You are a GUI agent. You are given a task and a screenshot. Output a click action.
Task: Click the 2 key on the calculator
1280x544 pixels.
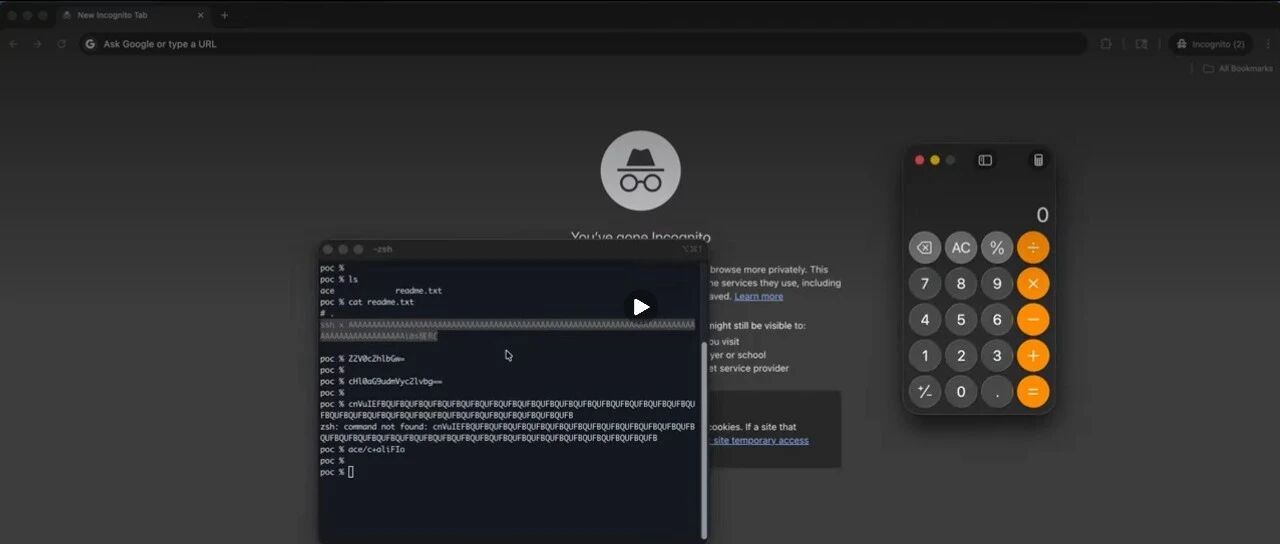[x=961, y=355]
